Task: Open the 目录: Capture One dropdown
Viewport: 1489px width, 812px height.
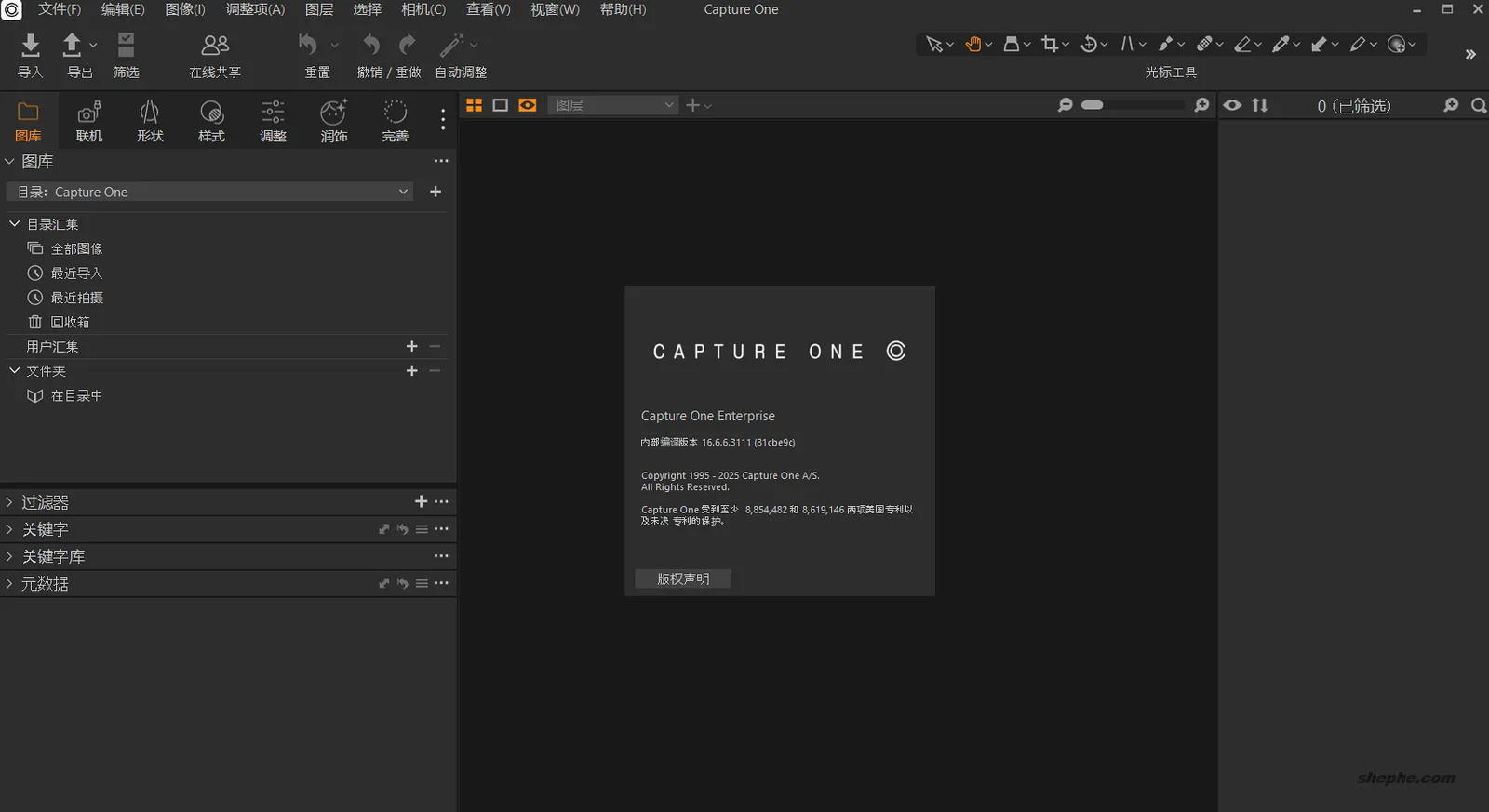Action: 211,192
